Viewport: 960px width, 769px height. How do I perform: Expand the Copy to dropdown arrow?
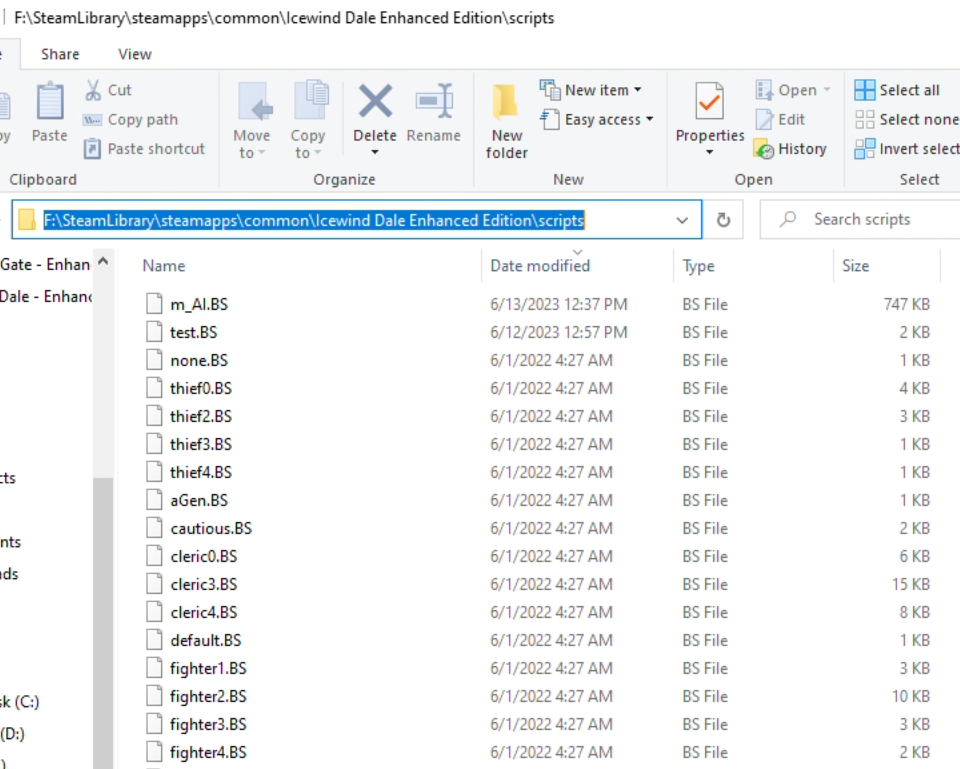317,153
